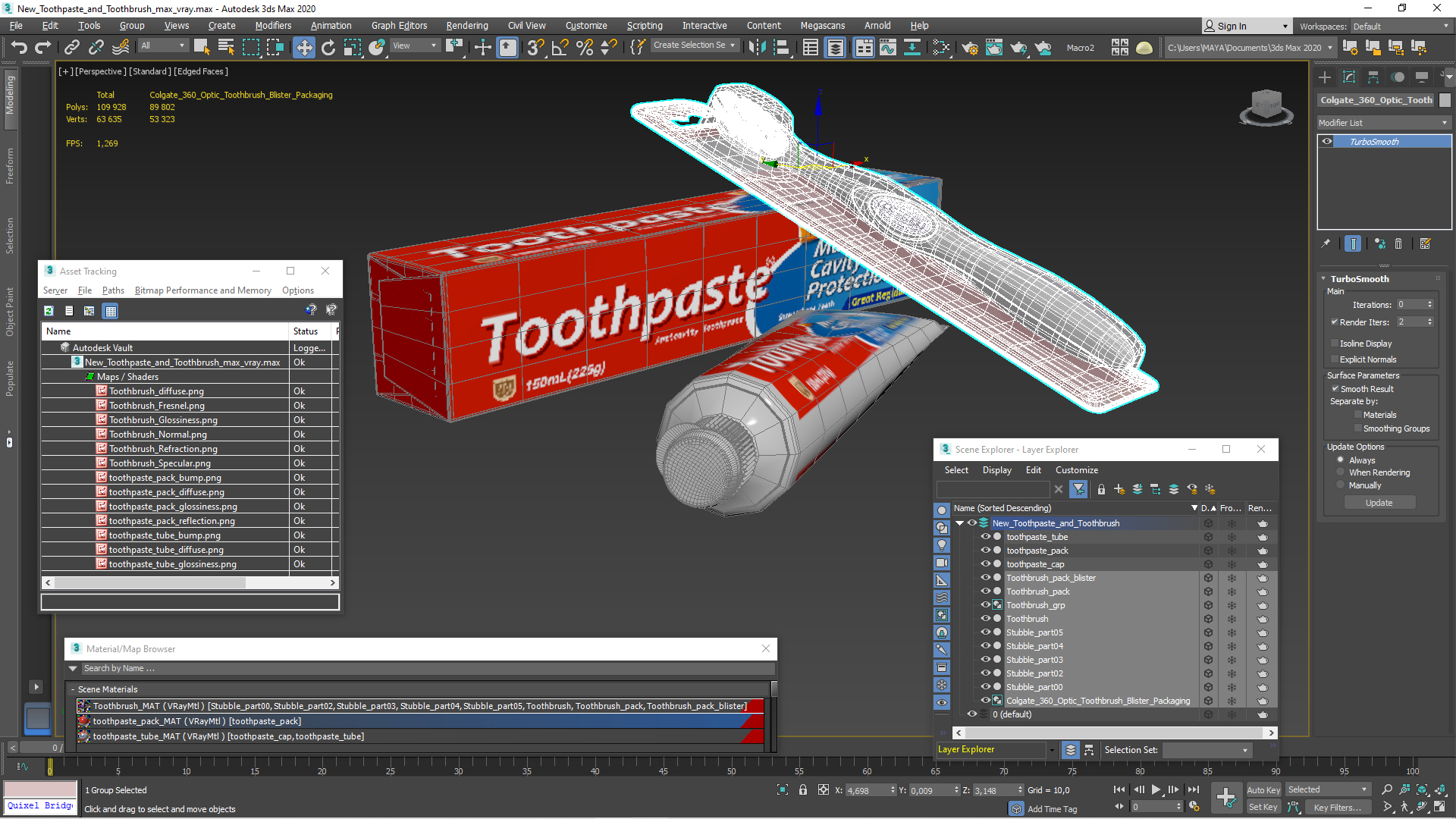Activate the Select and Rotate tool

[328, 48]
